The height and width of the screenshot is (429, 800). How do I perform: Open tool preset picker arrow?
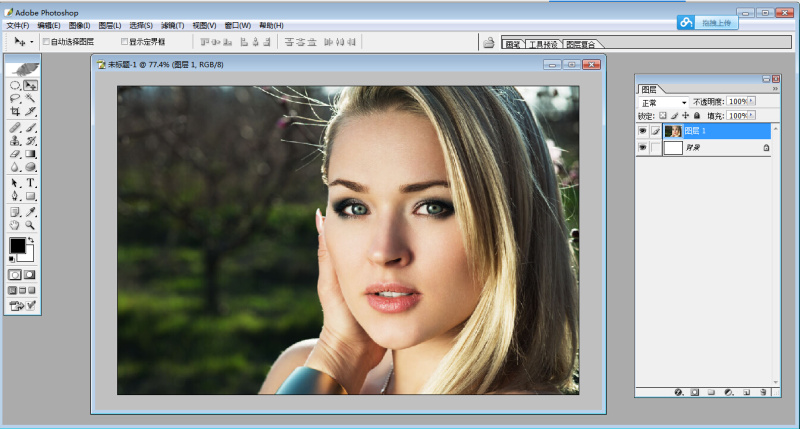32,42
